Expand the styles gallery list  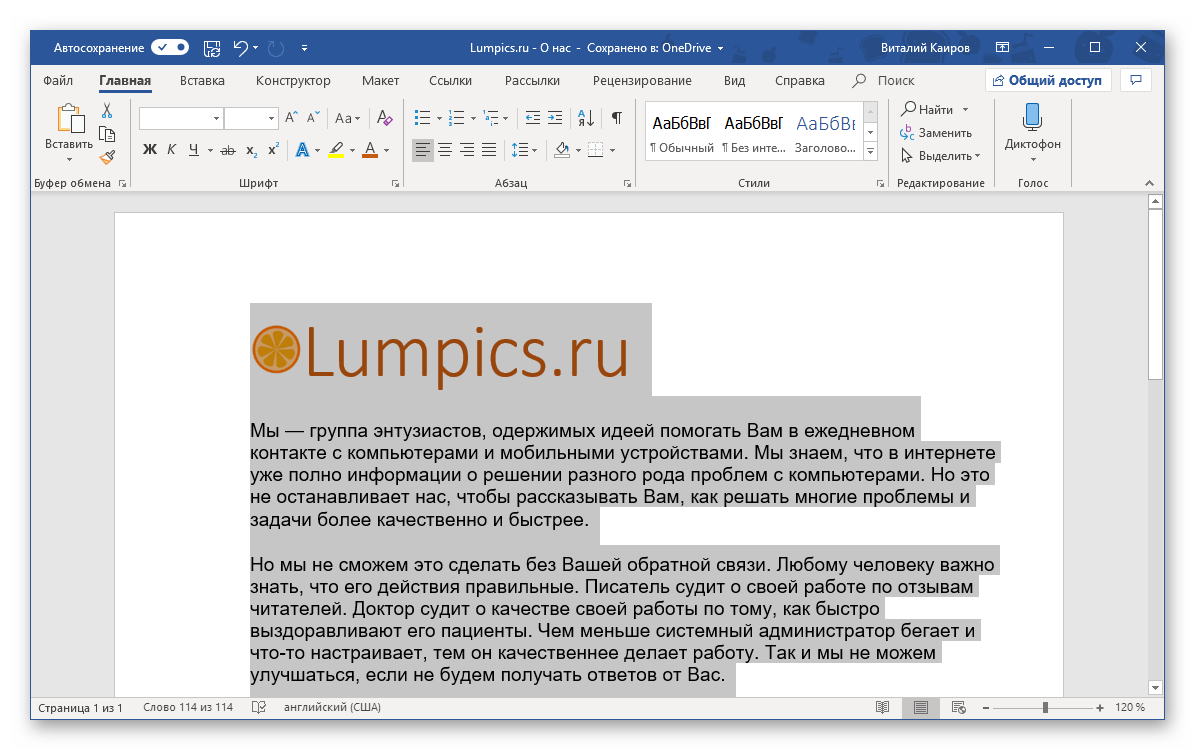pyautogui.click(x=870, y=151)
